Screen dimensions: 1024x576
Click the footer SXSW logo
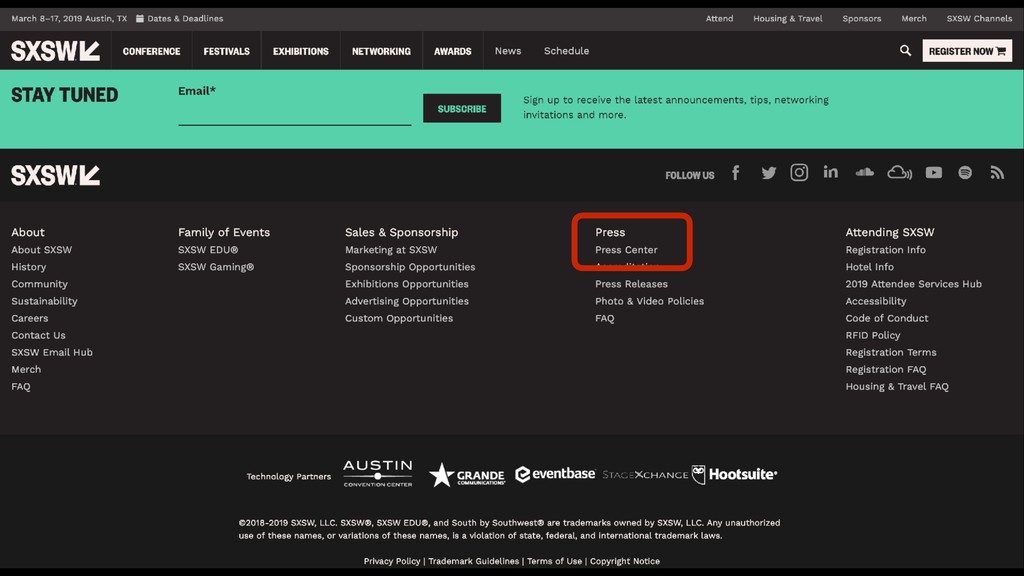pyautogui.click(x=56, y=175)
